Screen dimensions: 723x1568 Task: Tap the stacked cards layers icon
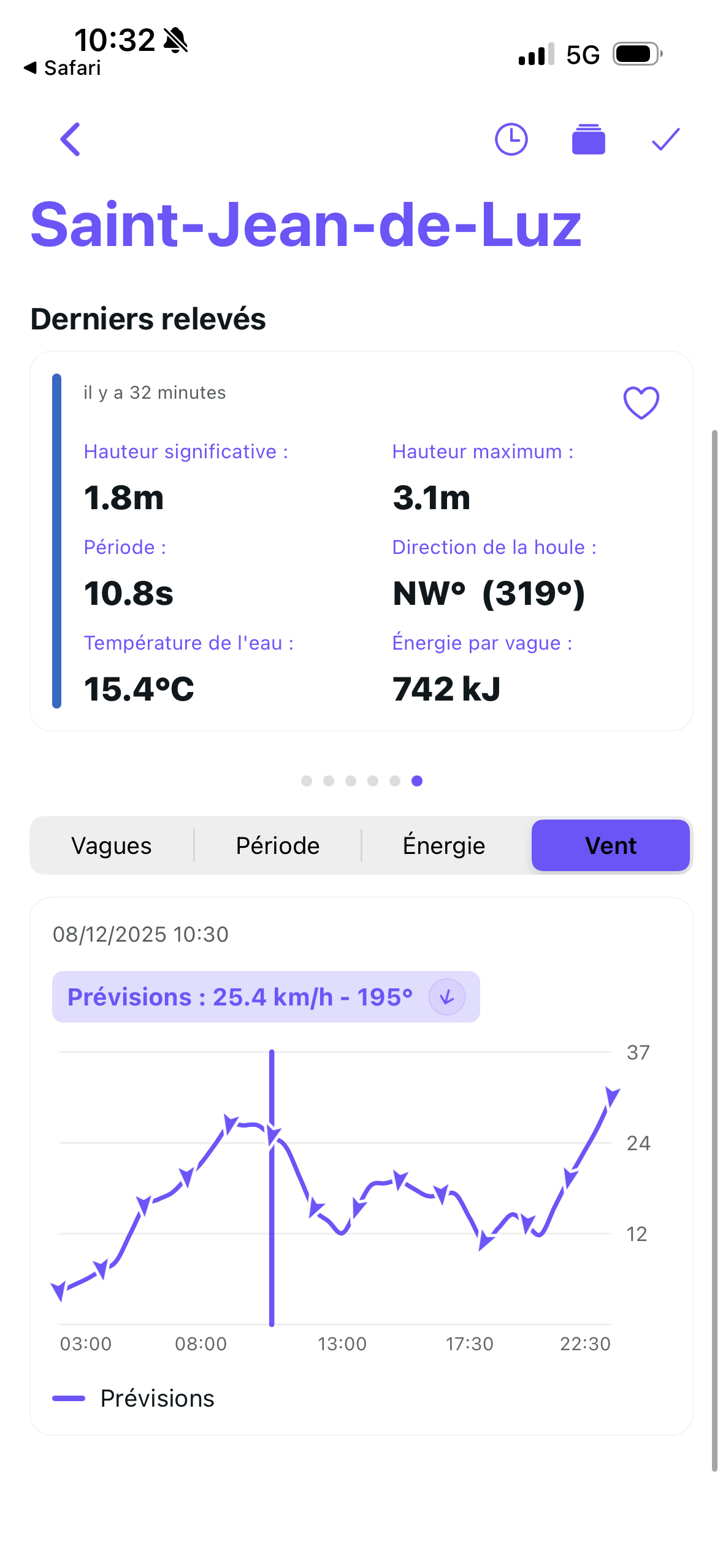(x=588, y=139)
